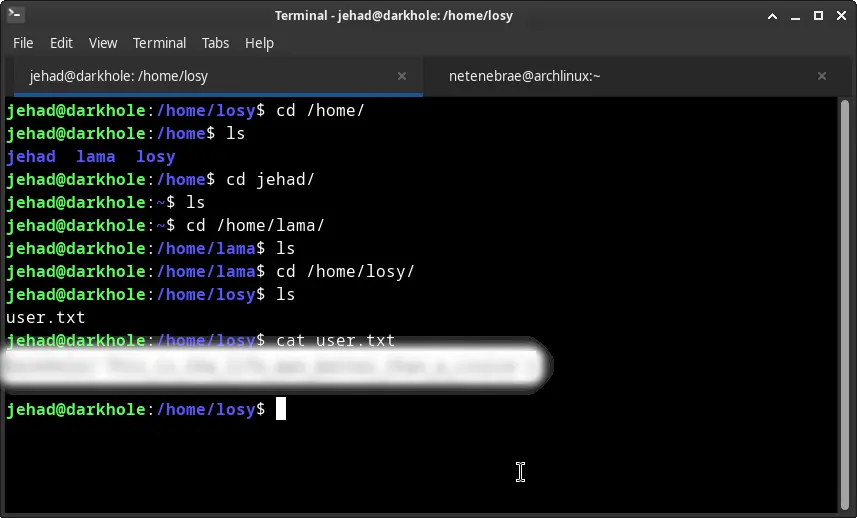Screen dimensions: 857x518
Task: Open the File menu
Action: (23, 43)
